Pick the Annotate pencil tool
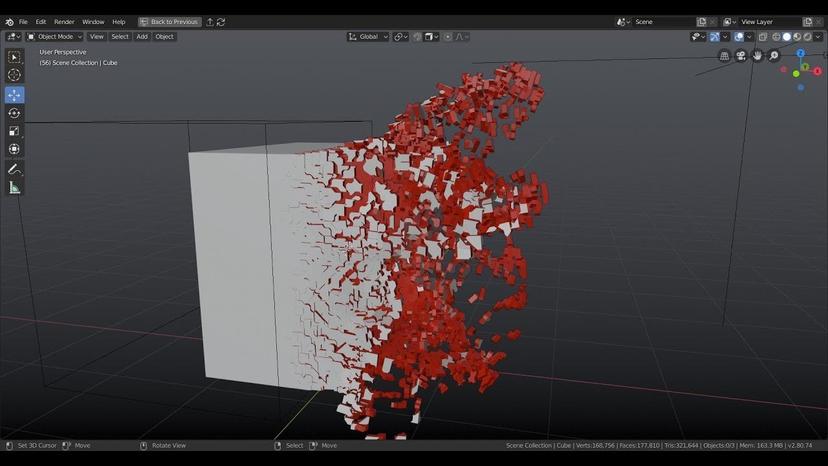This screenshot has height=466, width=828. coord(14,169)
